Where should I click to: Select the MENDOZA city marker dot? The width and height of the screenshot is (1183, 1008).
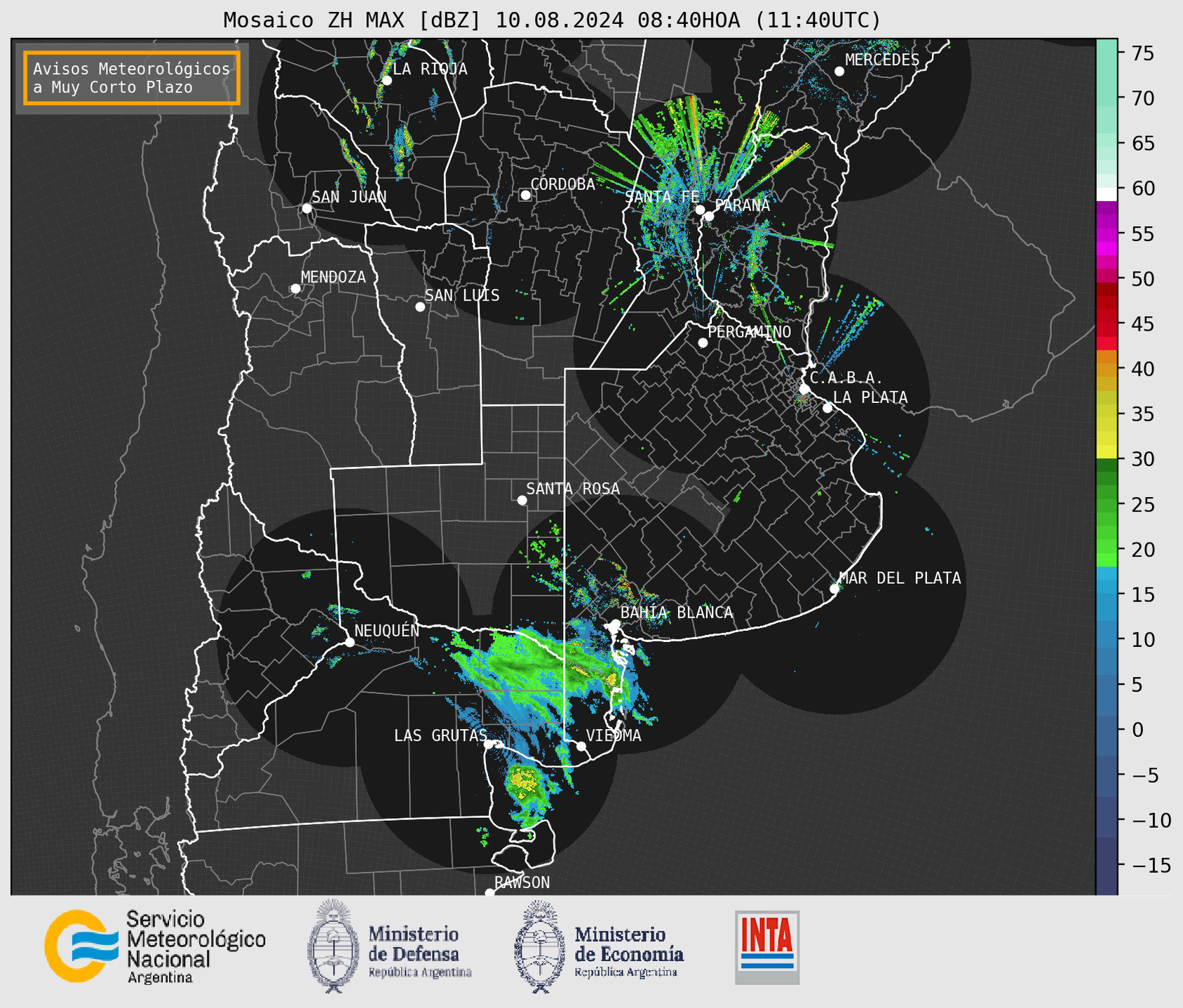coord(295,289)
